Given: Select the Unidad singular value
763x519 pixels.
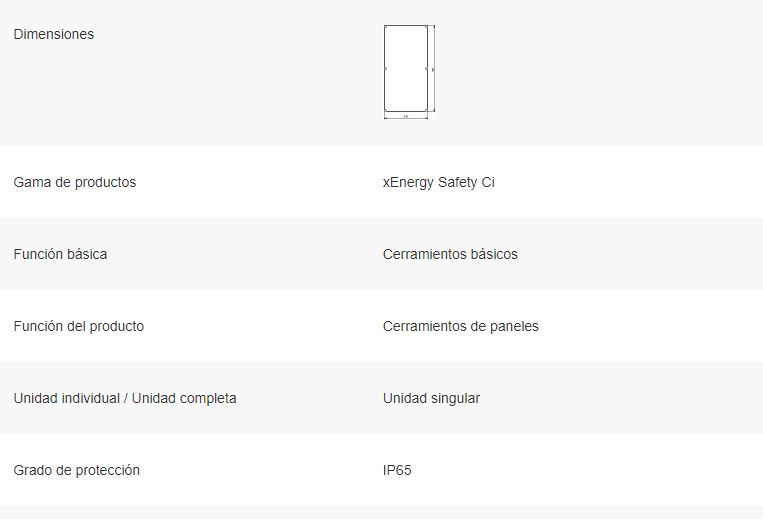Looking at the screenshot, I should 432,398.
